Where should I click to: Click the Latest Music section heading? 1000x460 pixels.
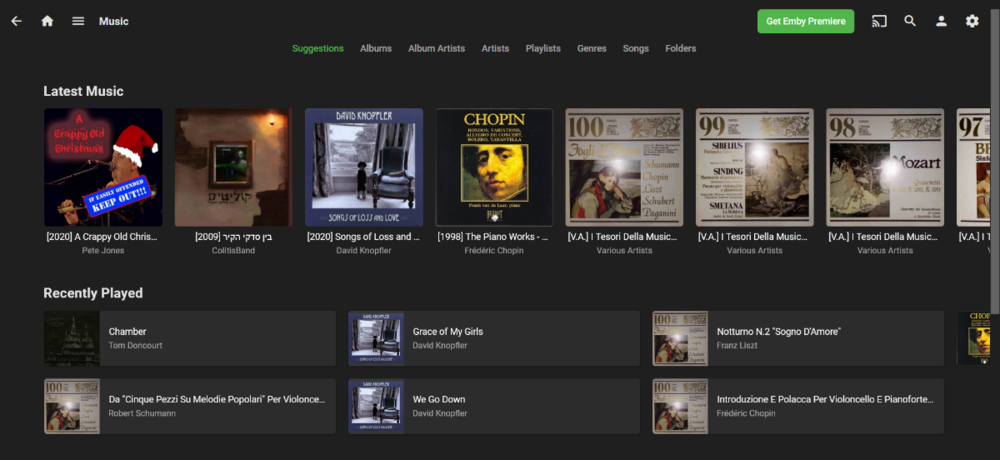(x=84, y=91)
